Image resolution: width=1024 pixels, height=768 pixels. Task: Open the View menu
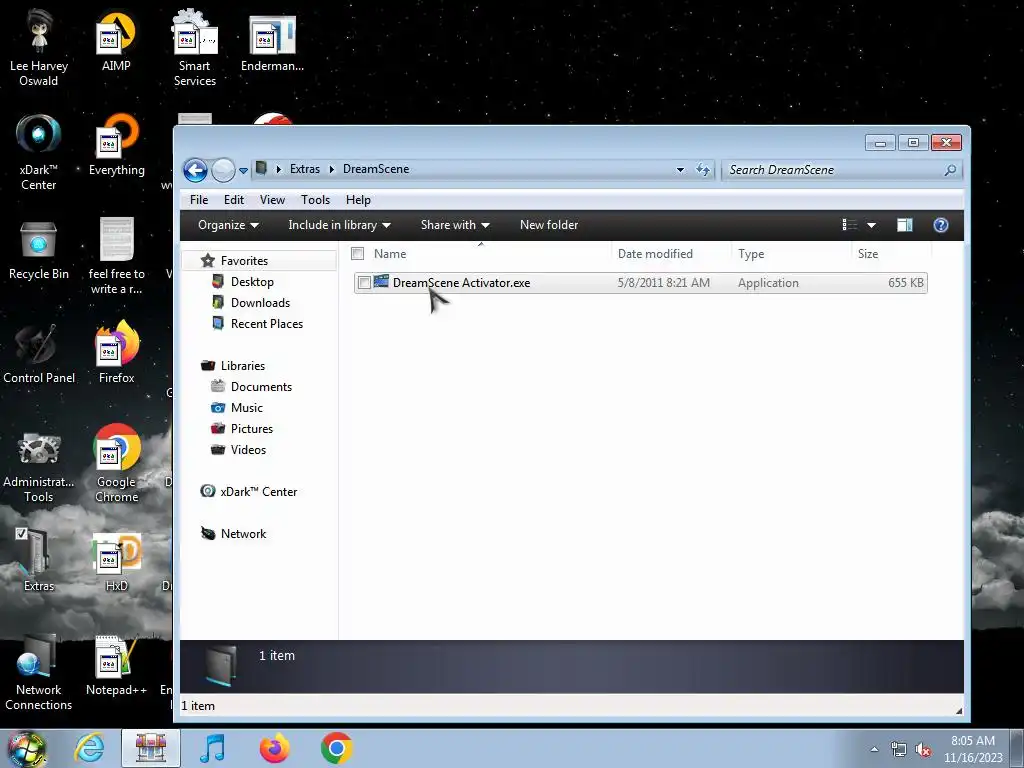point(272,200)
